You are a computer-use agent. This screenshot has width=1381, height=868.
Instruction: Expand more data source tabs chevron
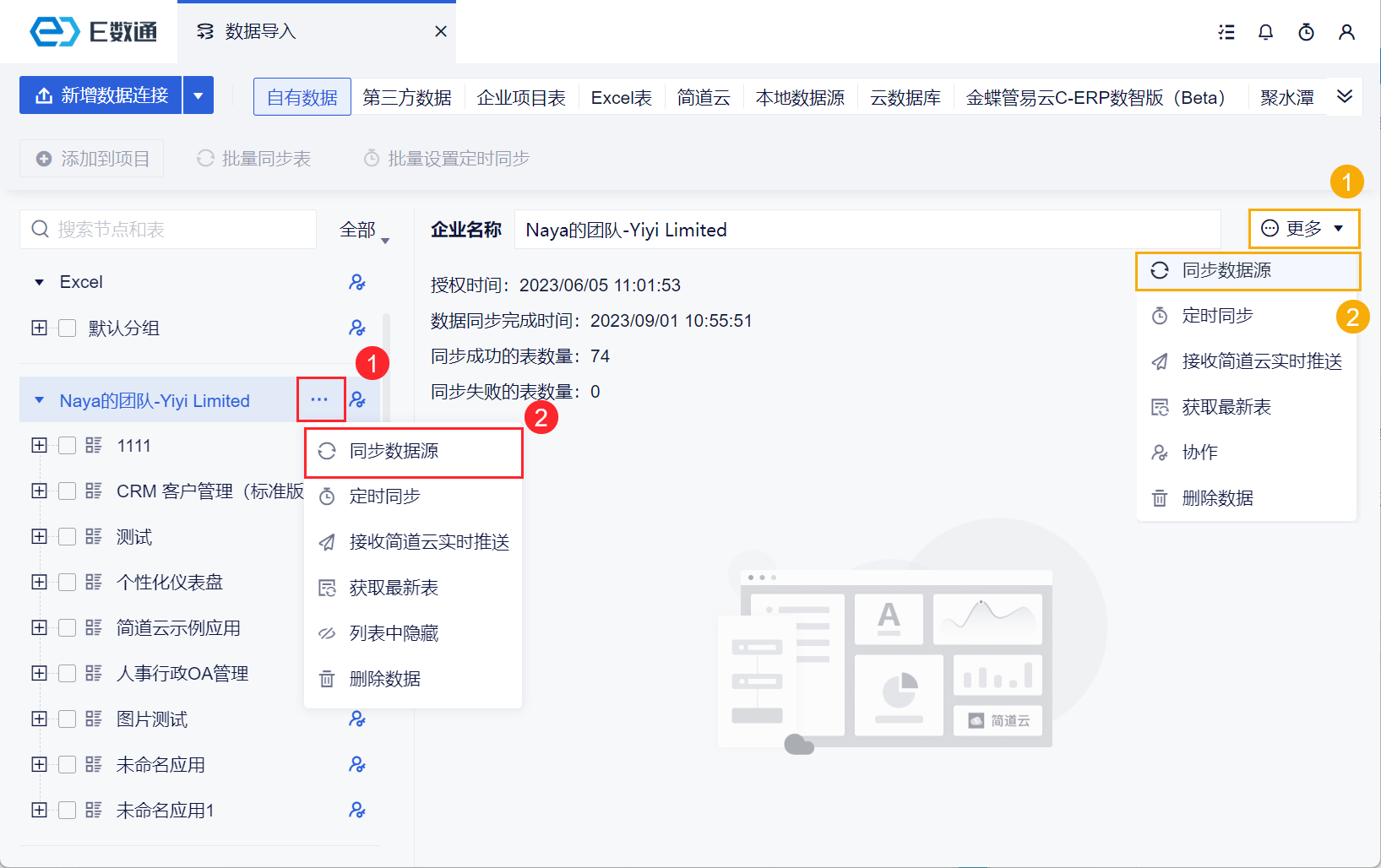point(1345,96)
